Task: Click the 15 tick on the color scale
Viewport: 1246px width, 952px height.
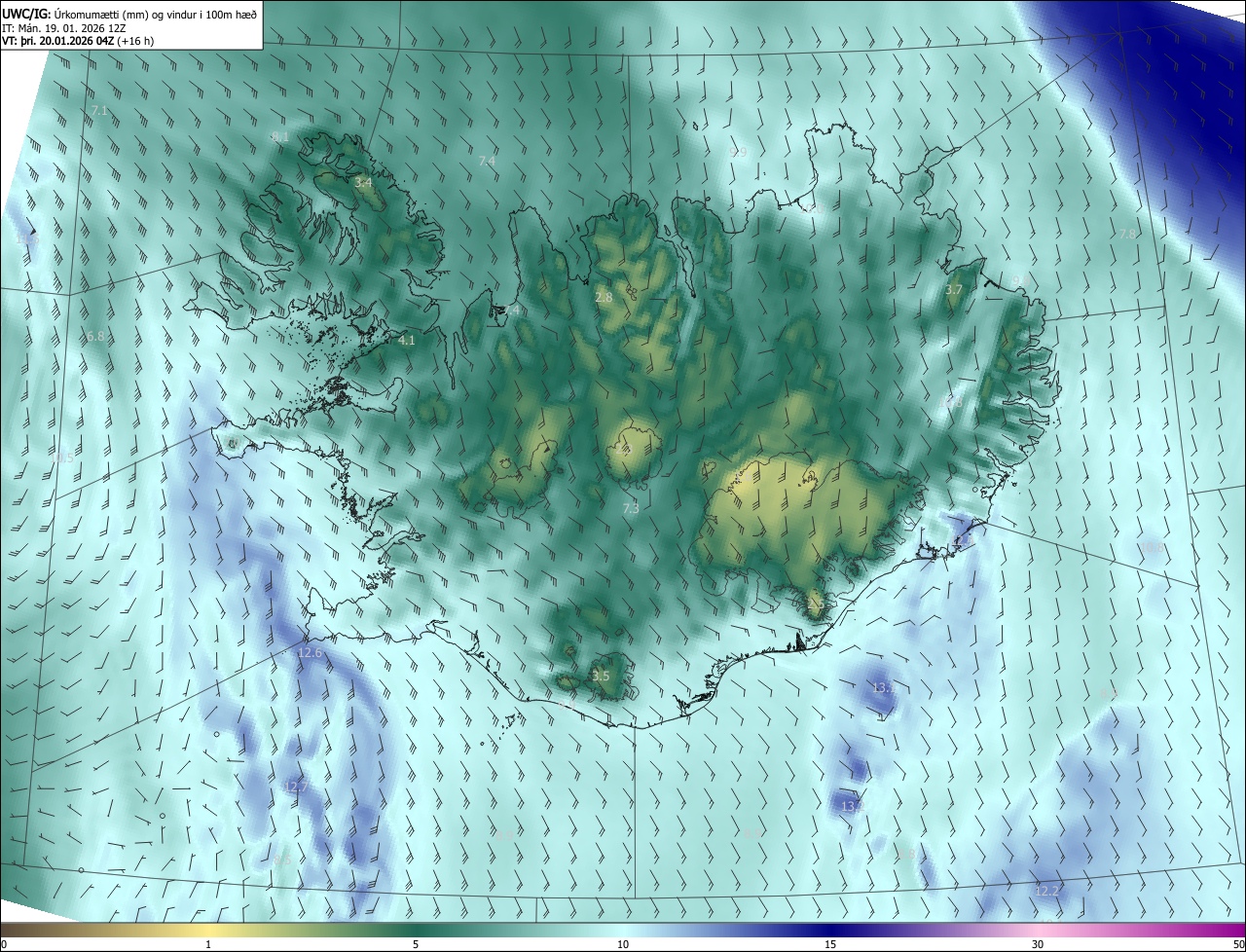Action: (x=830, y=944)
